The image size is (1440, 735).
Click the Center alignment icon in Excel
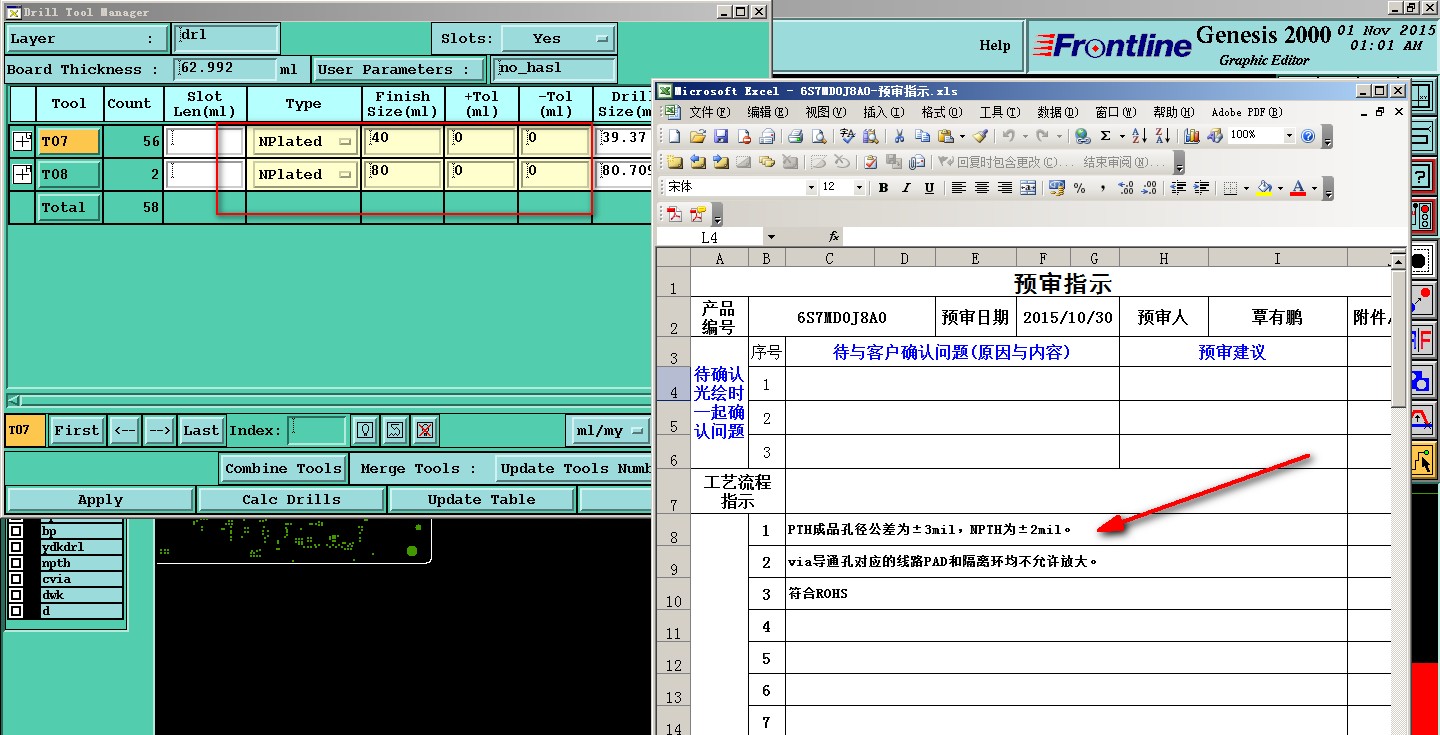[x=981, y=187]
